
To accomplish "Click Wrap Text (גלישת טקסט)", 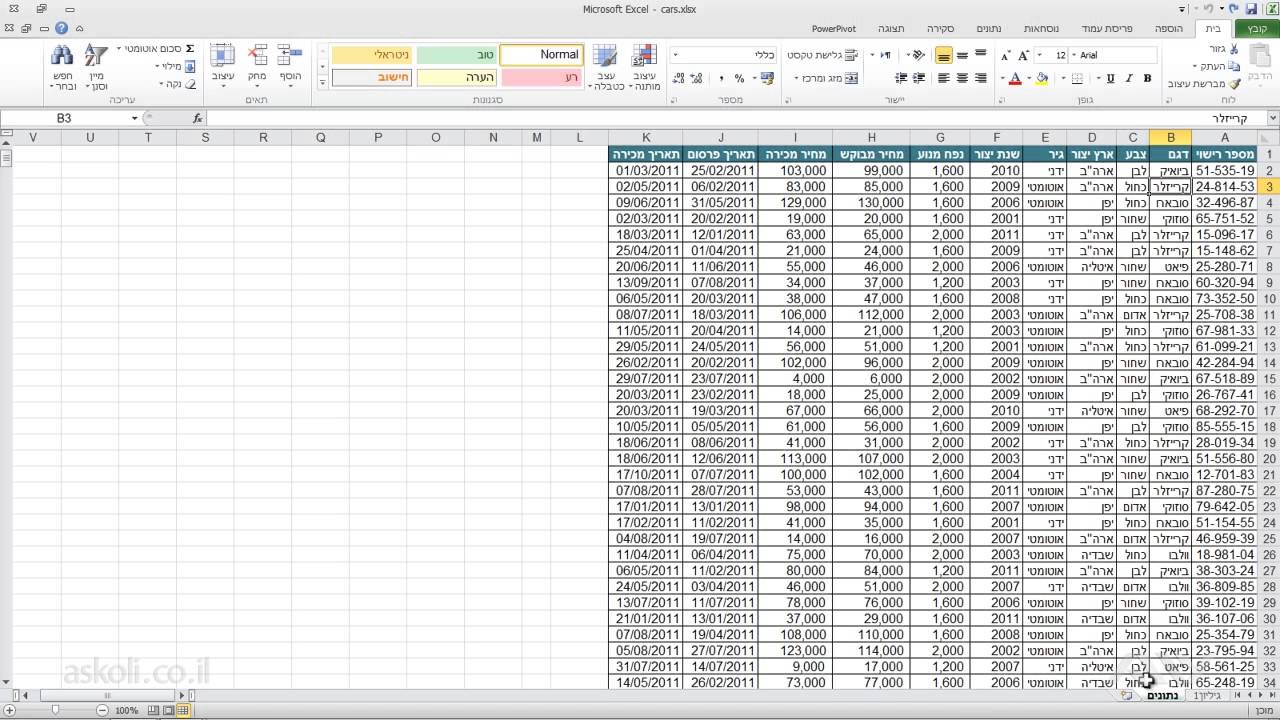I will (822, 55).
